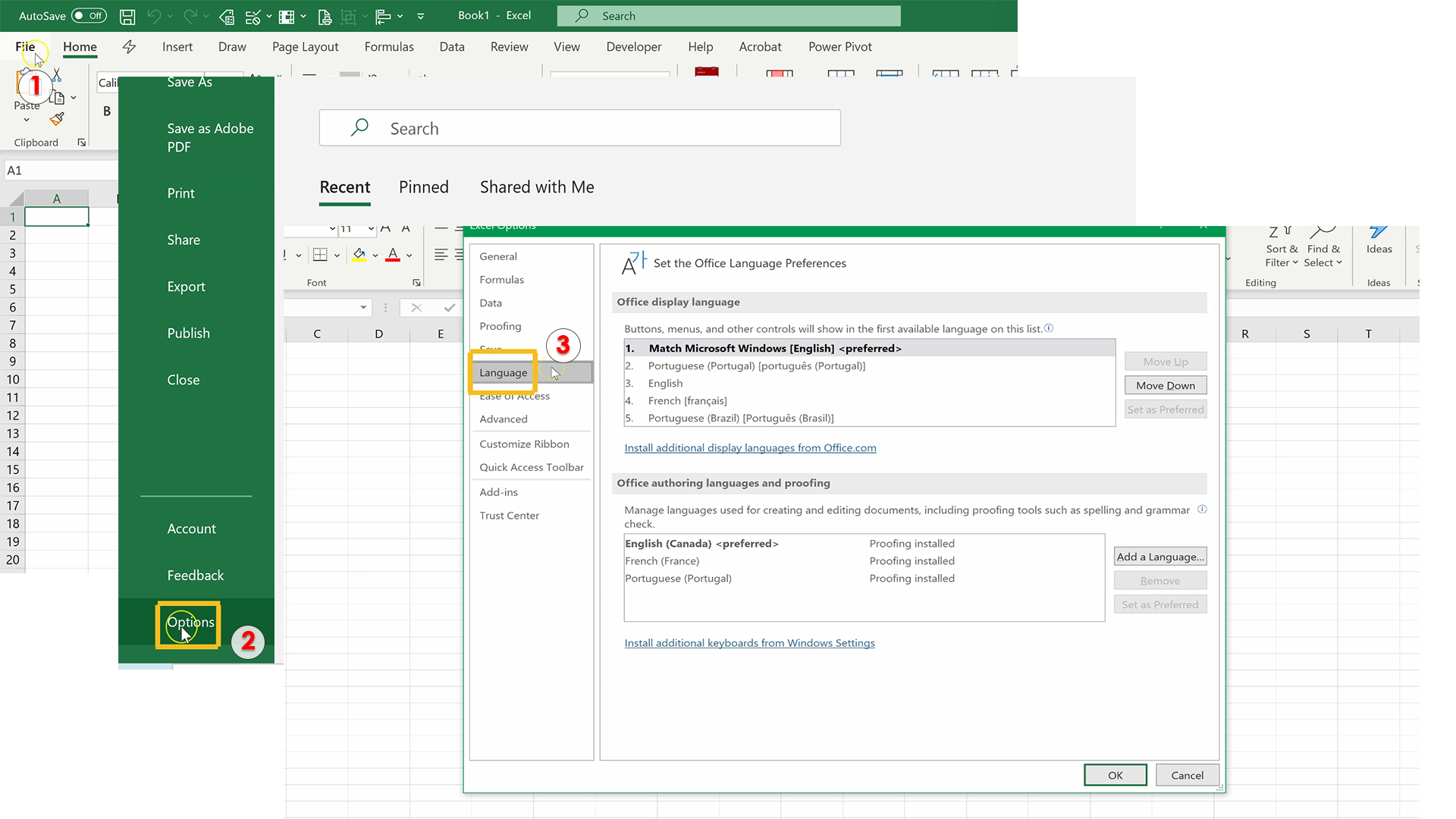Click Install additional display languages link

coord(750,447)
